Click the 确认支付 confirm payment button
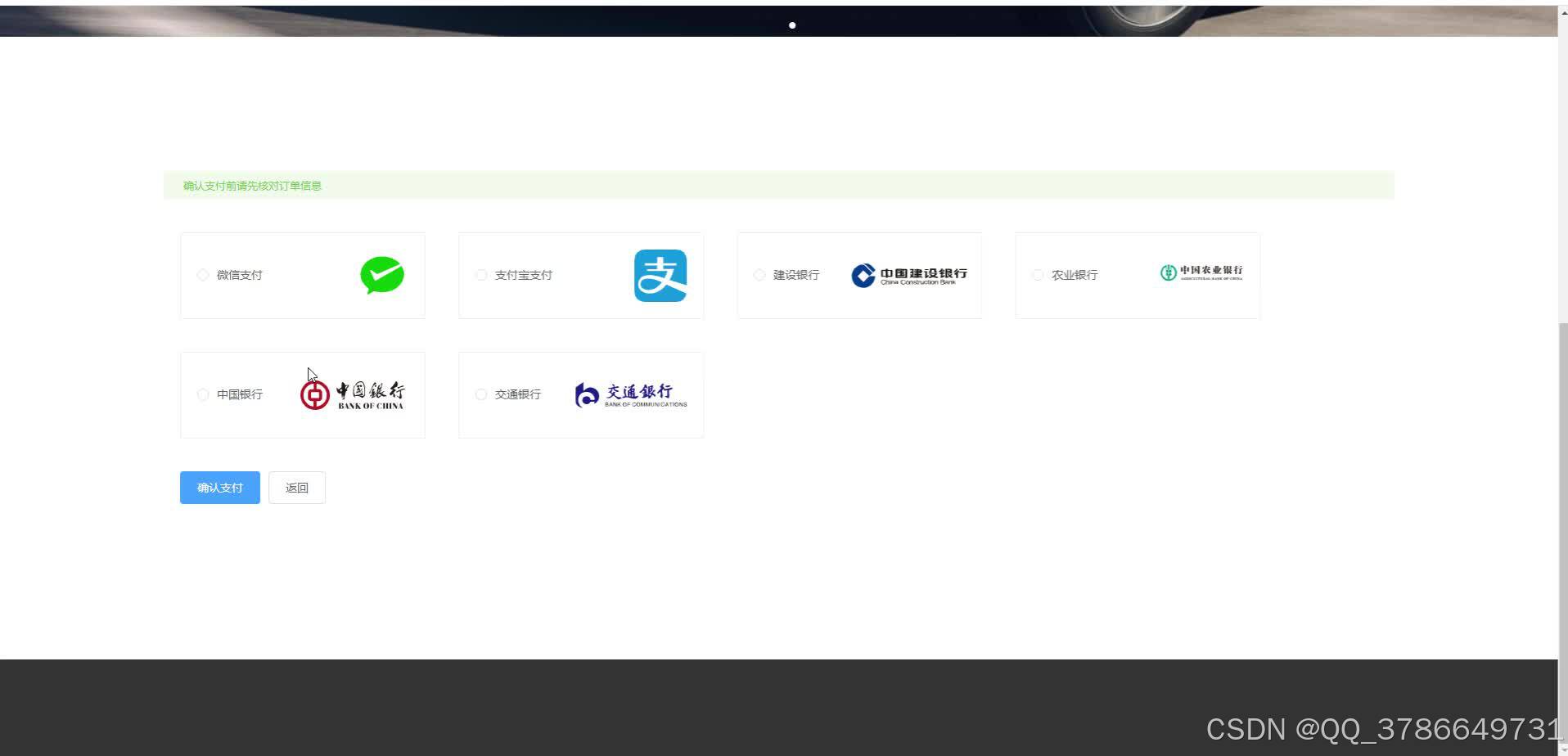This screenshot has height=756, width=1568. tap(220, 488)
